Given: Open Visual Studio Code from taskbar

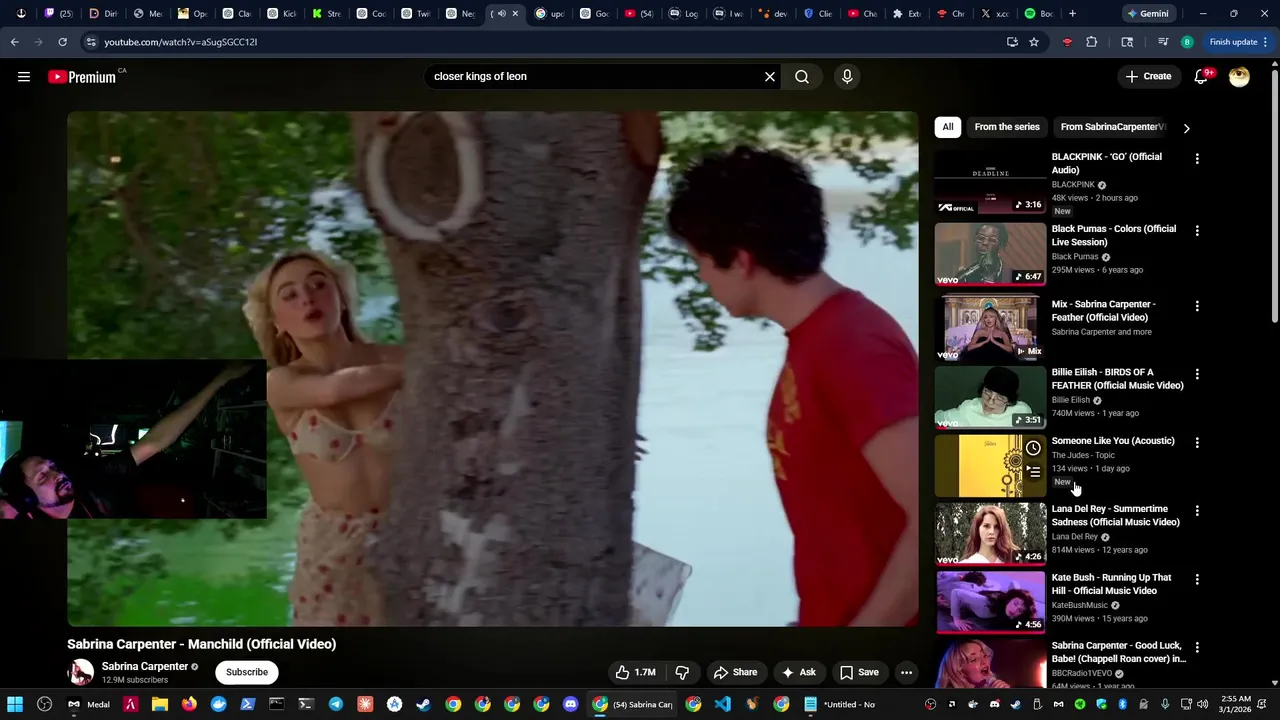Looking at the screenshot, I should pyautogui.click(x=722, y=704).
